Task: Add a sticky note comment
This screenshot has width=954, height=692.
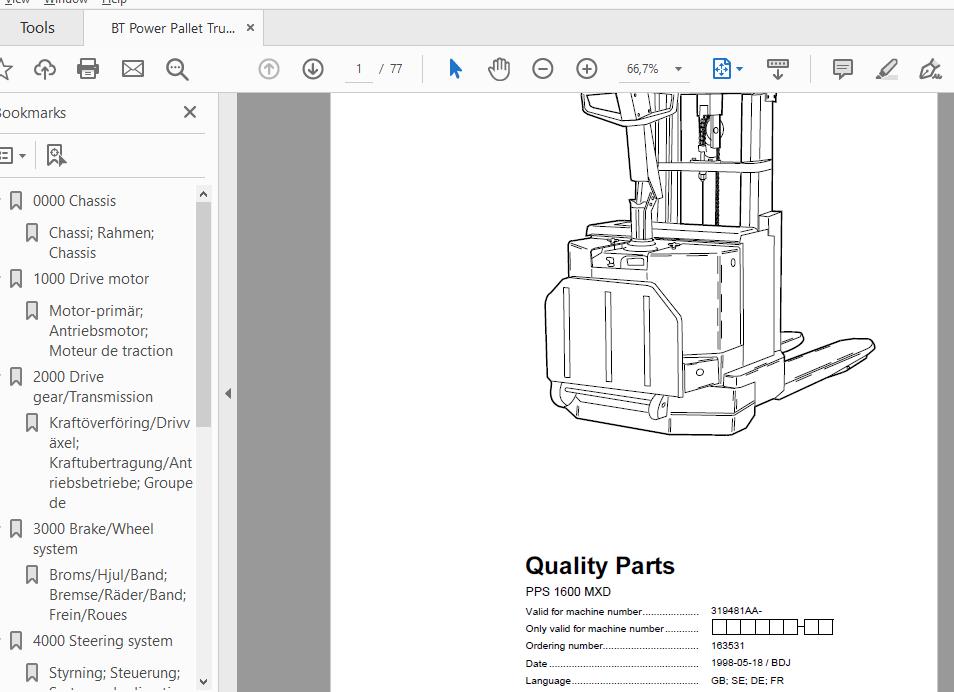Action: point(843,69)
